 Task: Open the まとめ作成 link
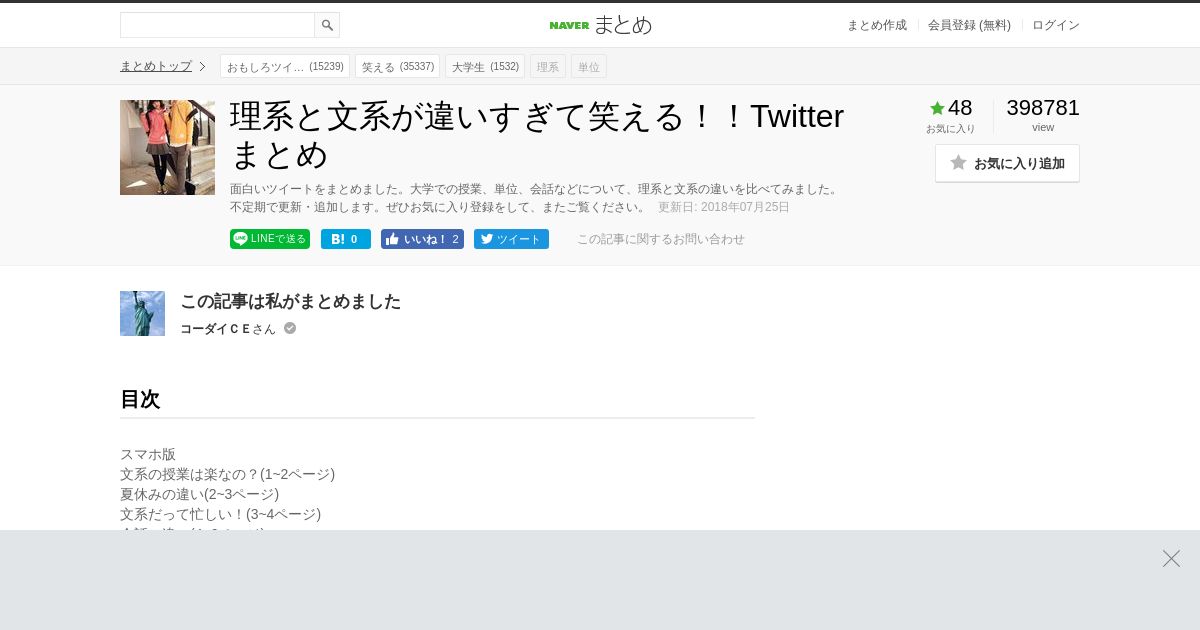(877, 25)
